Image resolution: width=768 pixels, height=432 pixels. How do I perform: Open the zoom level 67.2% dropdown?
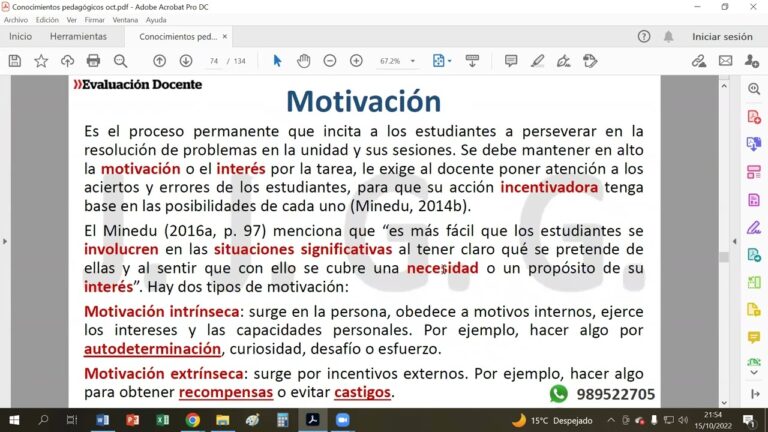coord(396,61)
